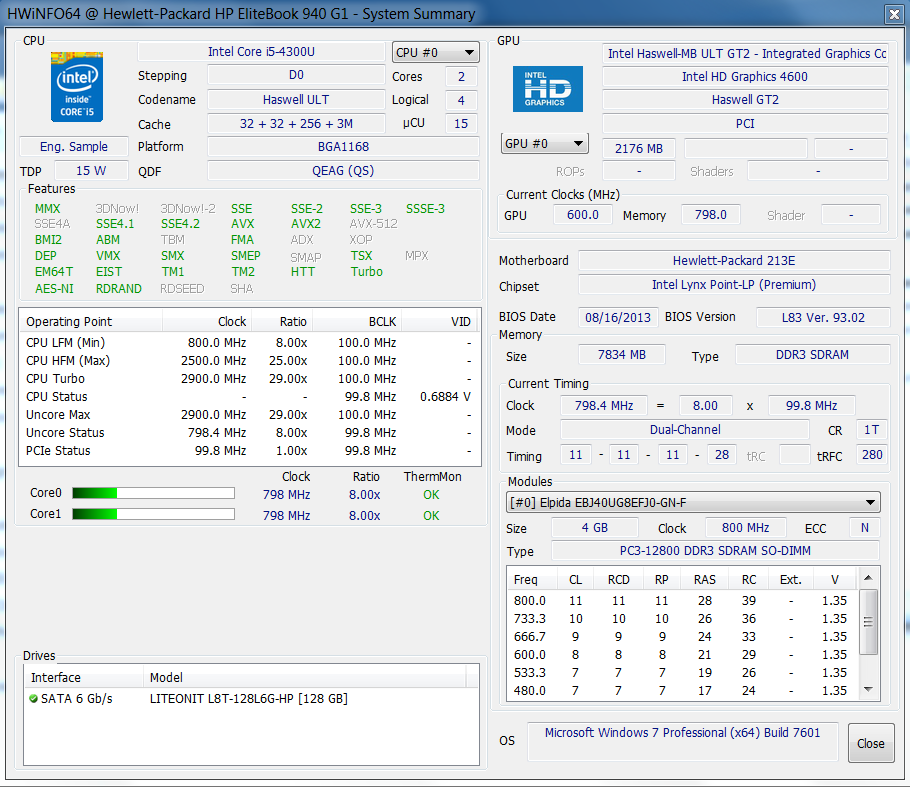Screen dimensions: 910x787
Task: Click the RDRAND feature label
Action: [118, 288]
